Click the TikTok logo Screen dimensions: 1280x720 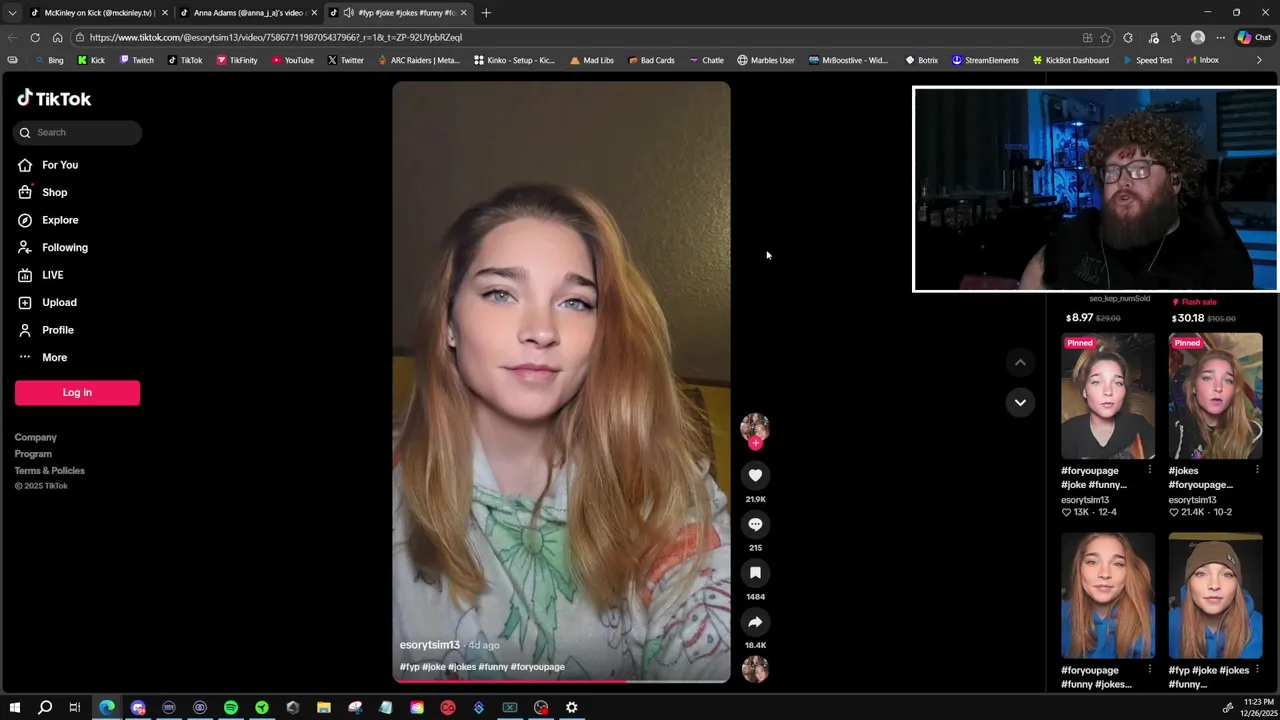(54, 98)
